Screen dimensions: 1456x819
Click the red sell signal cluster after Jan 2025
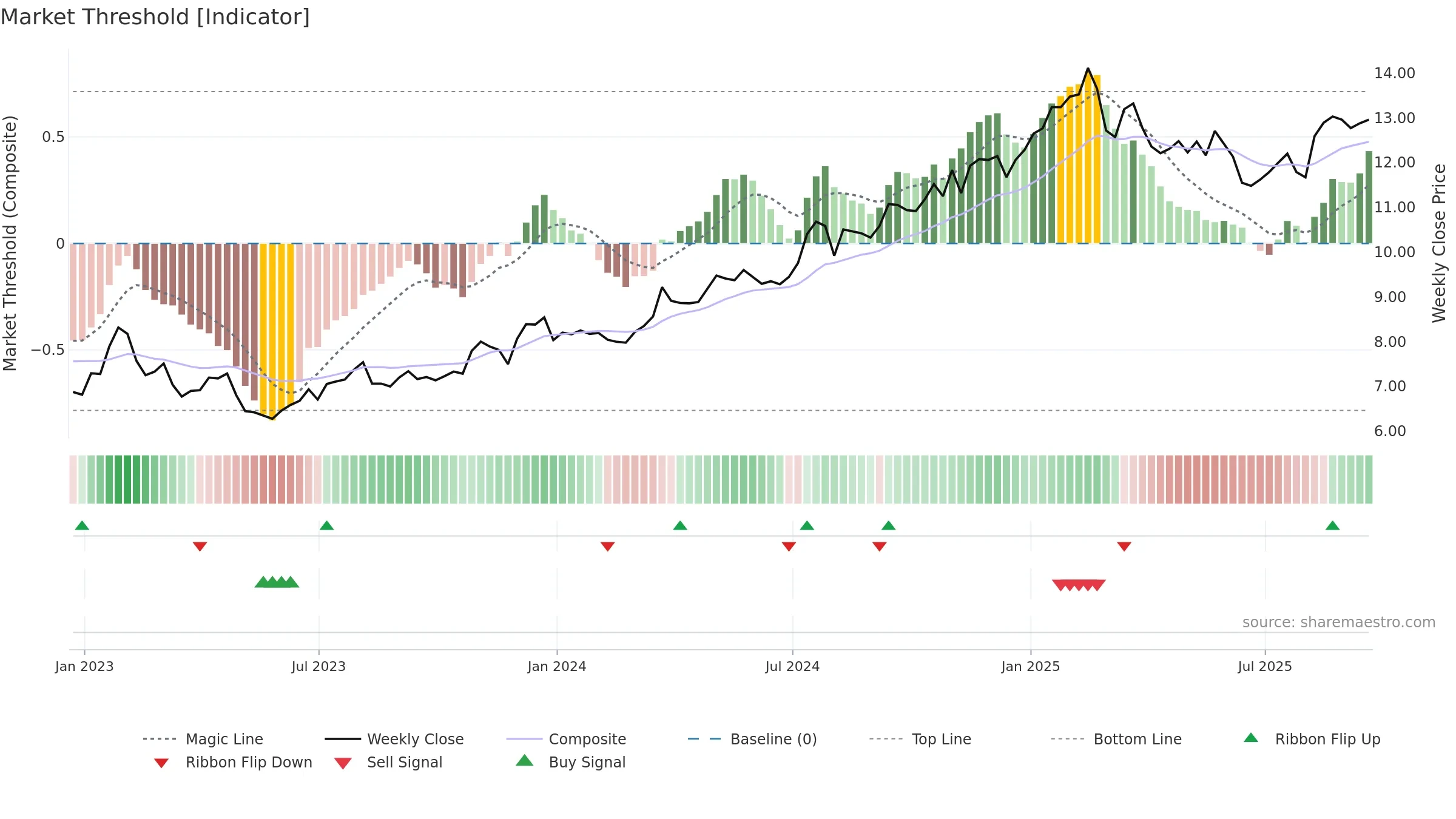[1079, 585]
